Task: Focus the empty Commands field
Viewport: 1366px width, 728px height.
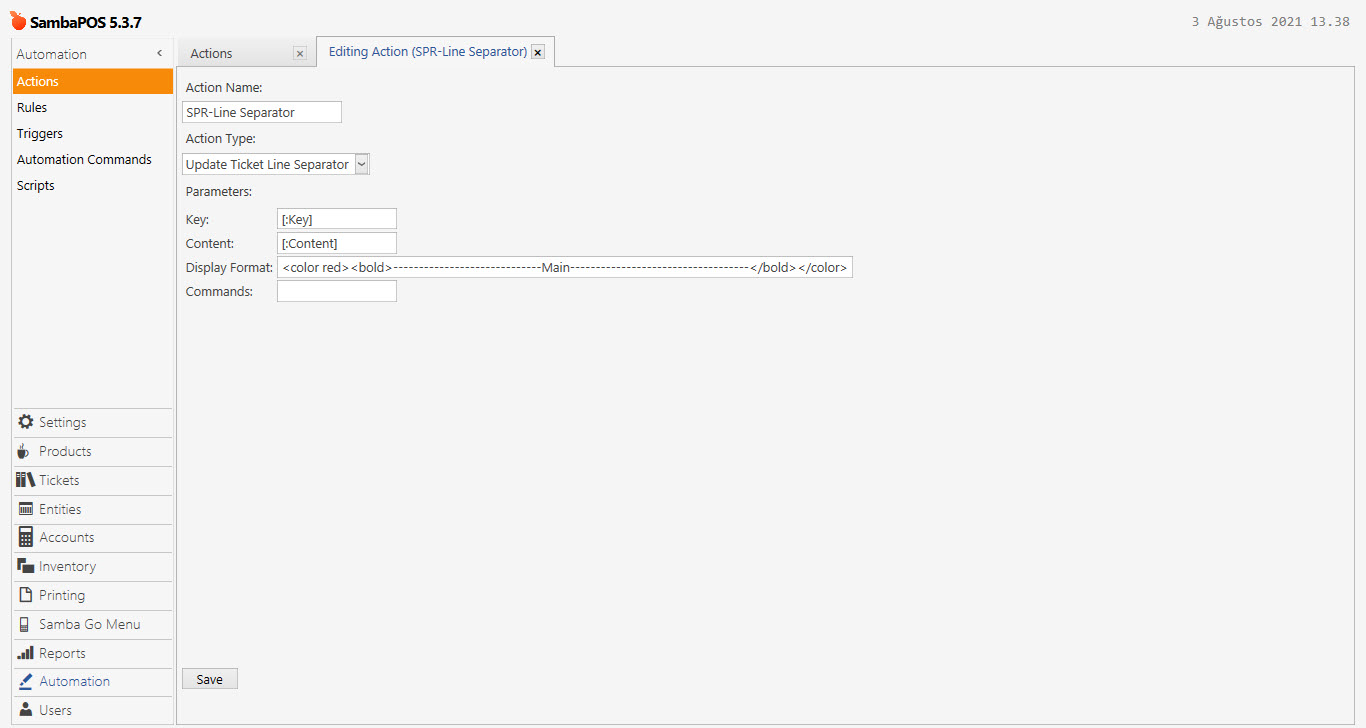Action: pos(337,291)
